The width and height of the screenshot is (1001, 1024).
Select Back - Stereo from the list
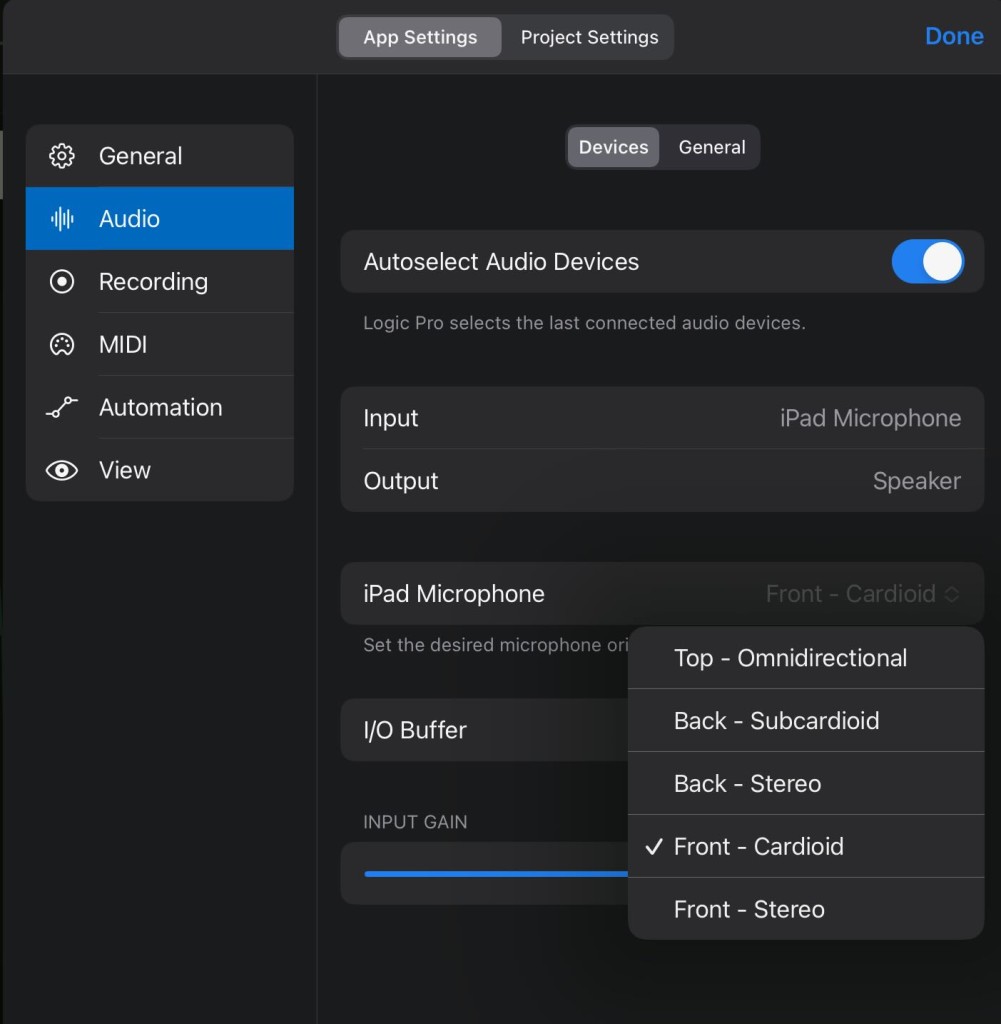click(747, 784)
